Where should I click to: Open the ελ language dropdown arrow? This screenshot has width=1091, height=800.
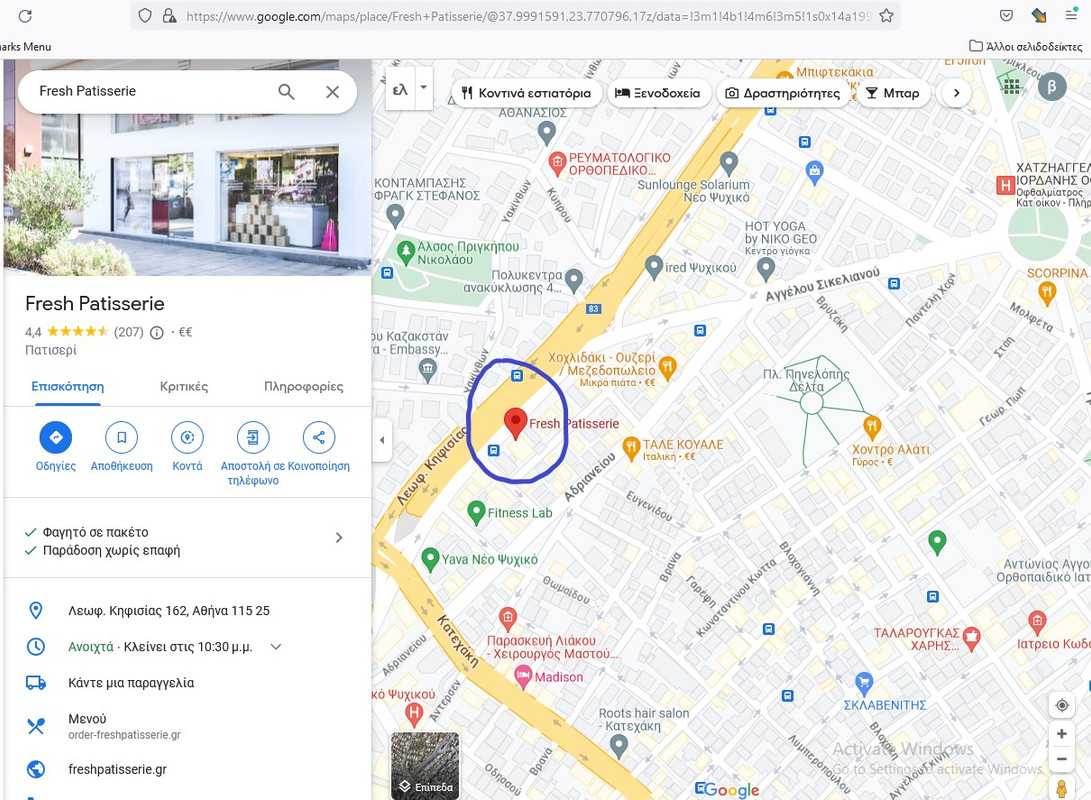click(423, 88)
